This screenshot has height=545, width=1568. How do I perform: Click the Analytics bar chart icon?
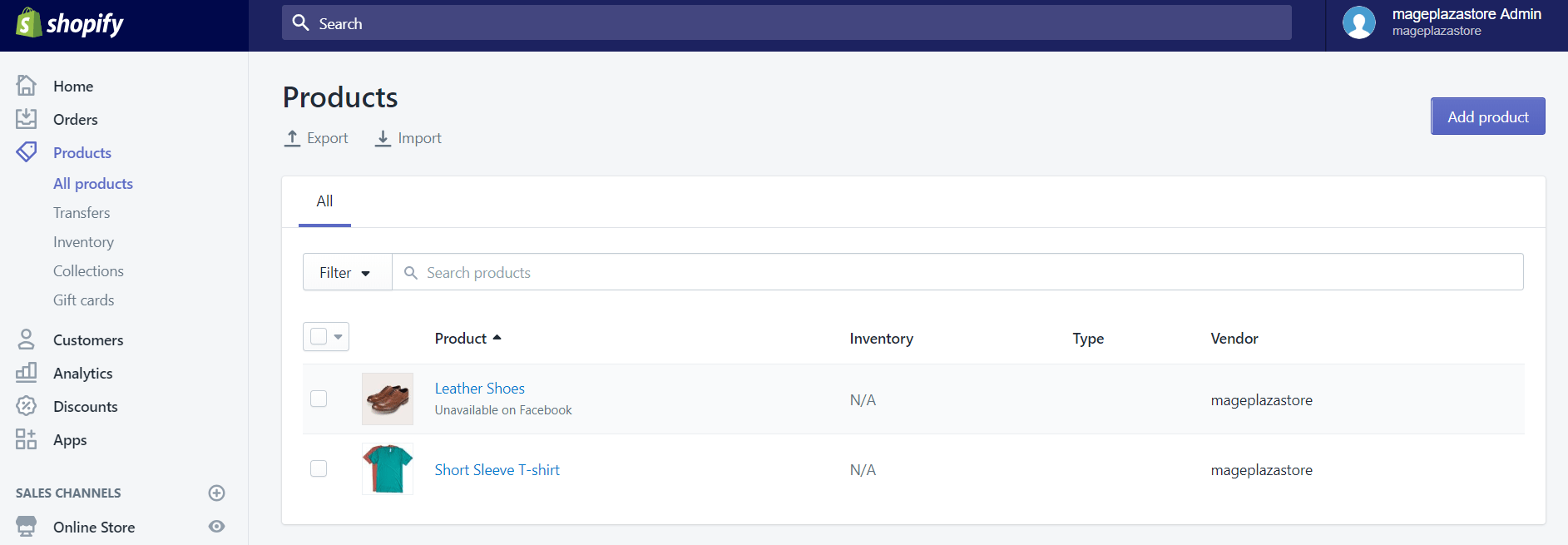click(x=27, y=372)
